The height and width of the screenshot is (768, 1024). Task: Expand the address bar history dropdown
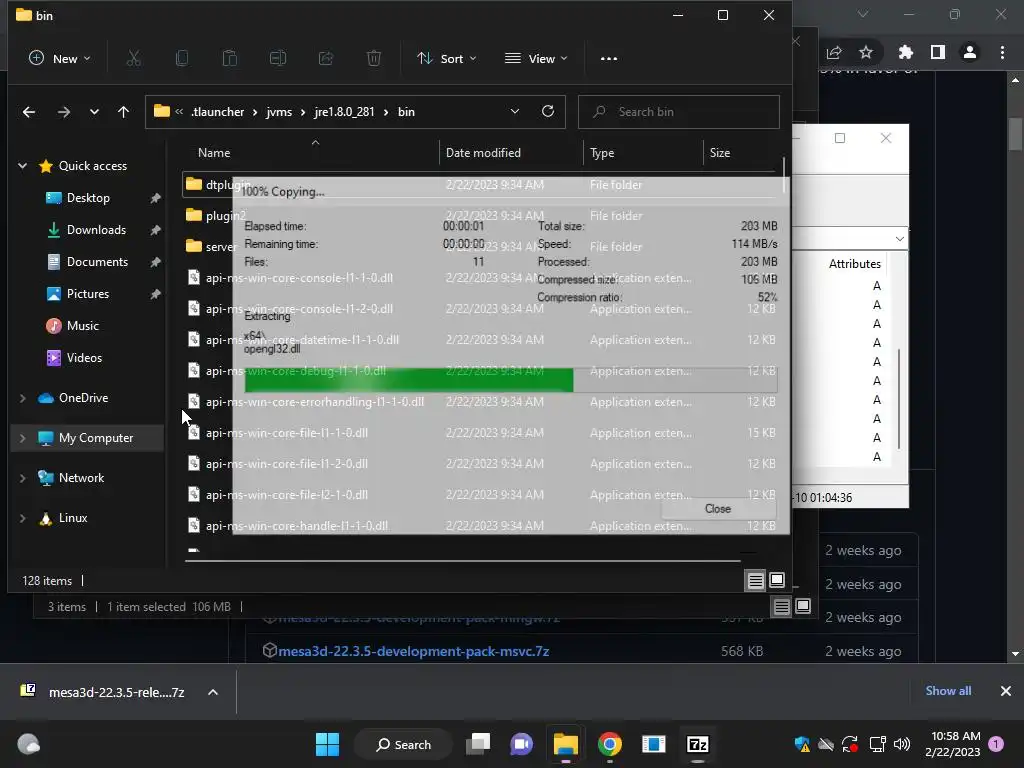point(515,112)
